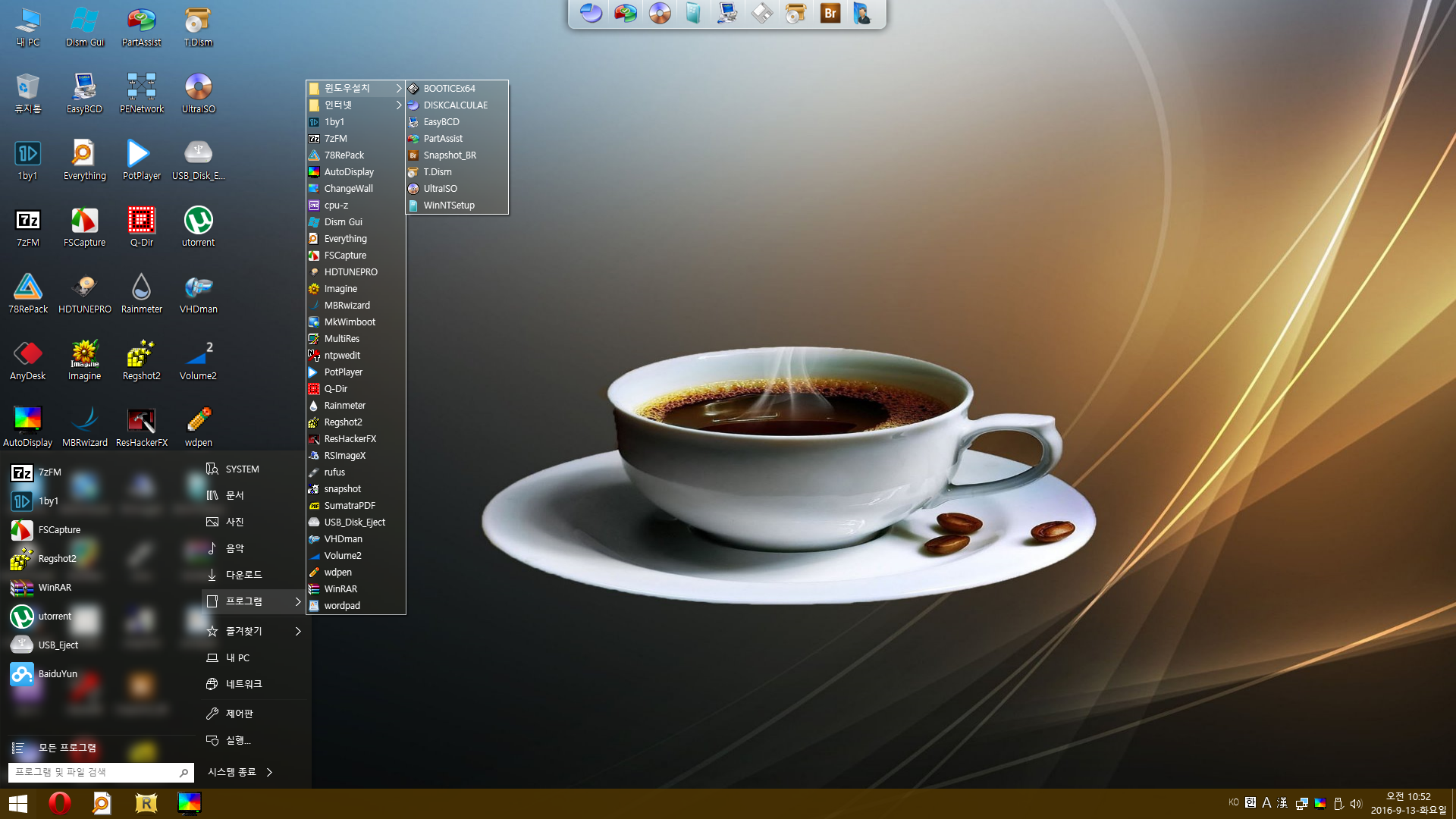Open the 78RePack desktop icon
The width and height of the screenshot is (1456, 819).
click(28, 294)
